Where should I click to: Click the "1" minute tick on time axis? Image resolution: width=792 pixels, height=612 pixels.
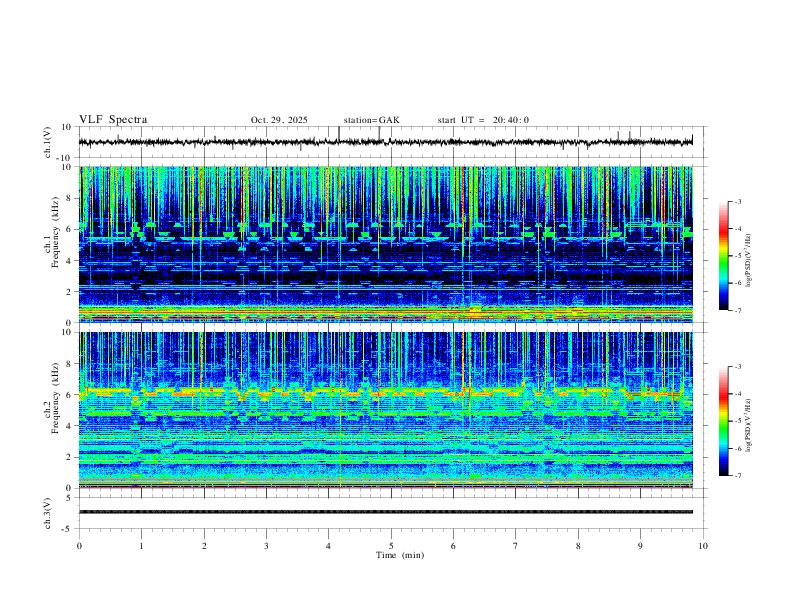click(141, 546)
